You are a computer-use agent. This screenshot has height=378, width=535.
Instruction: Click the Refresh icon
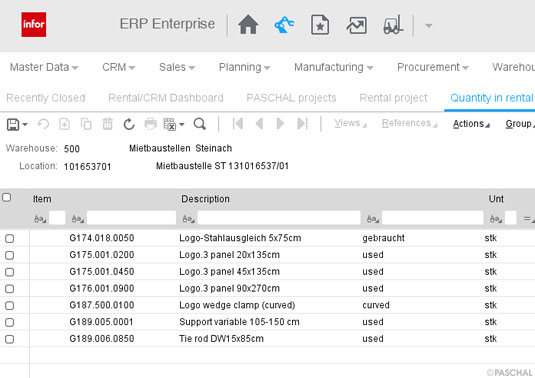129,124
